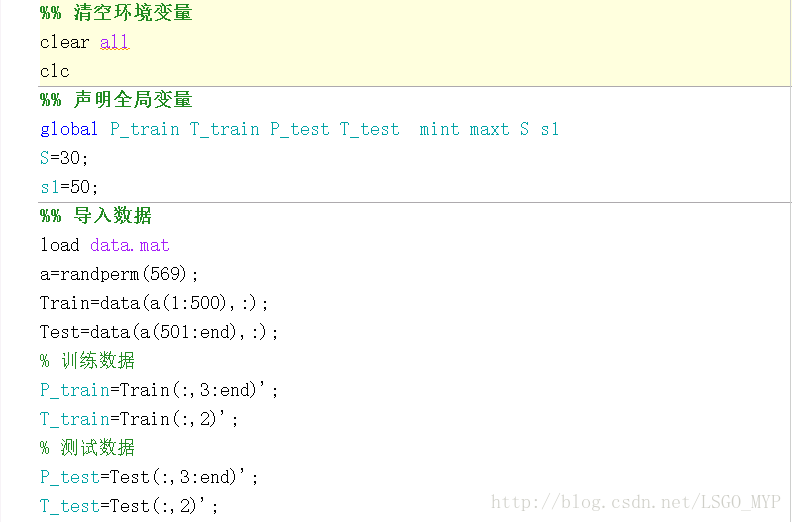
Task: Click the 导入数据 section heading
Action: coord(96,216)
